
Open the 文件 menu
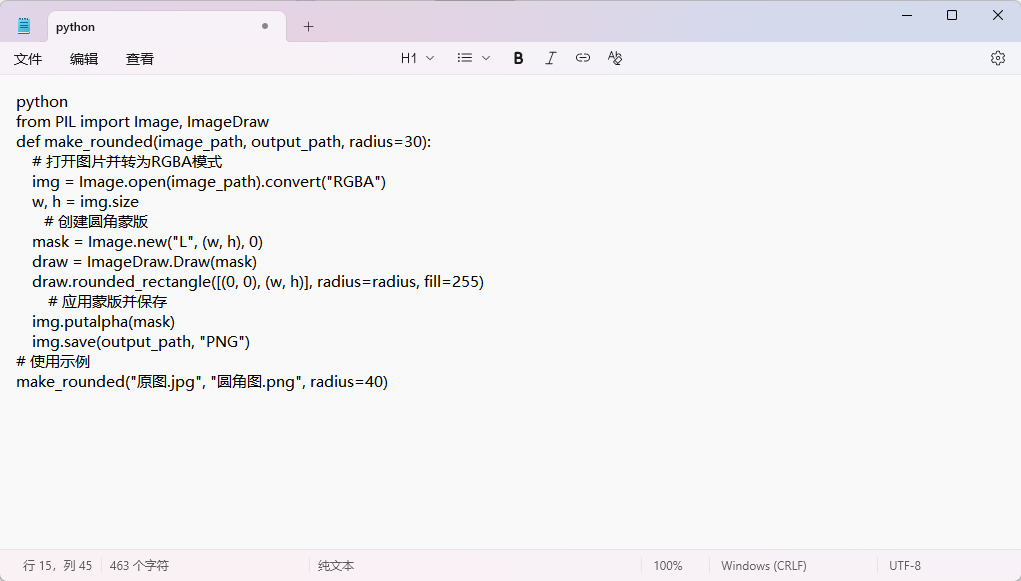[28, 59]
